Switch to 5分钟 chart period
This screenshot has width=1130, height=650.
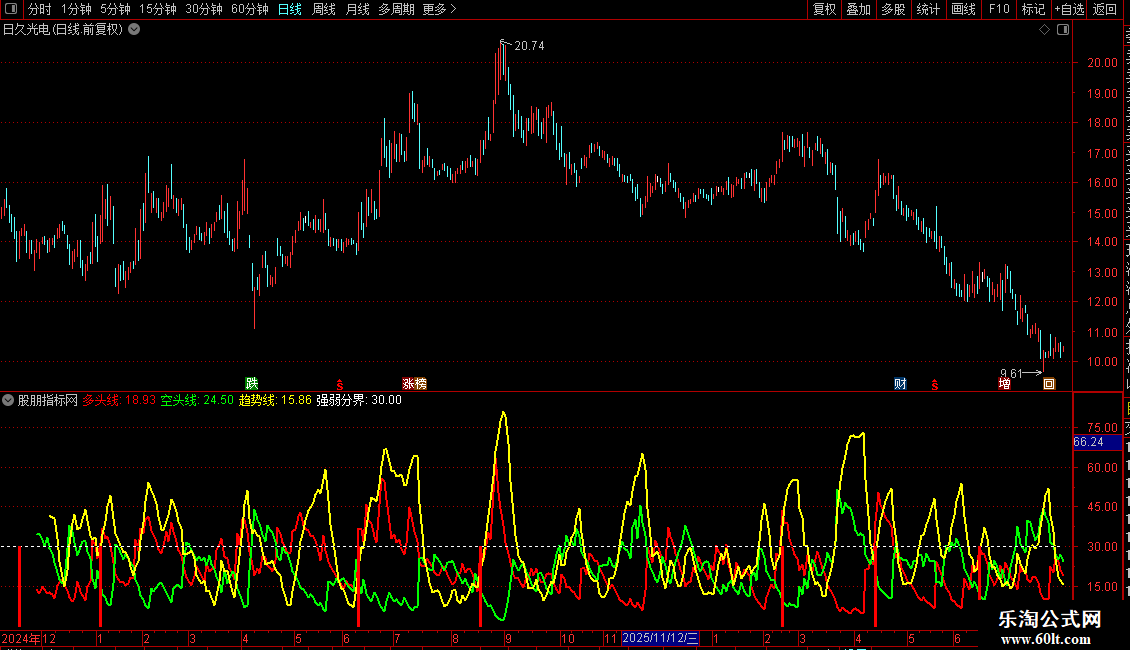pos(115,9)
